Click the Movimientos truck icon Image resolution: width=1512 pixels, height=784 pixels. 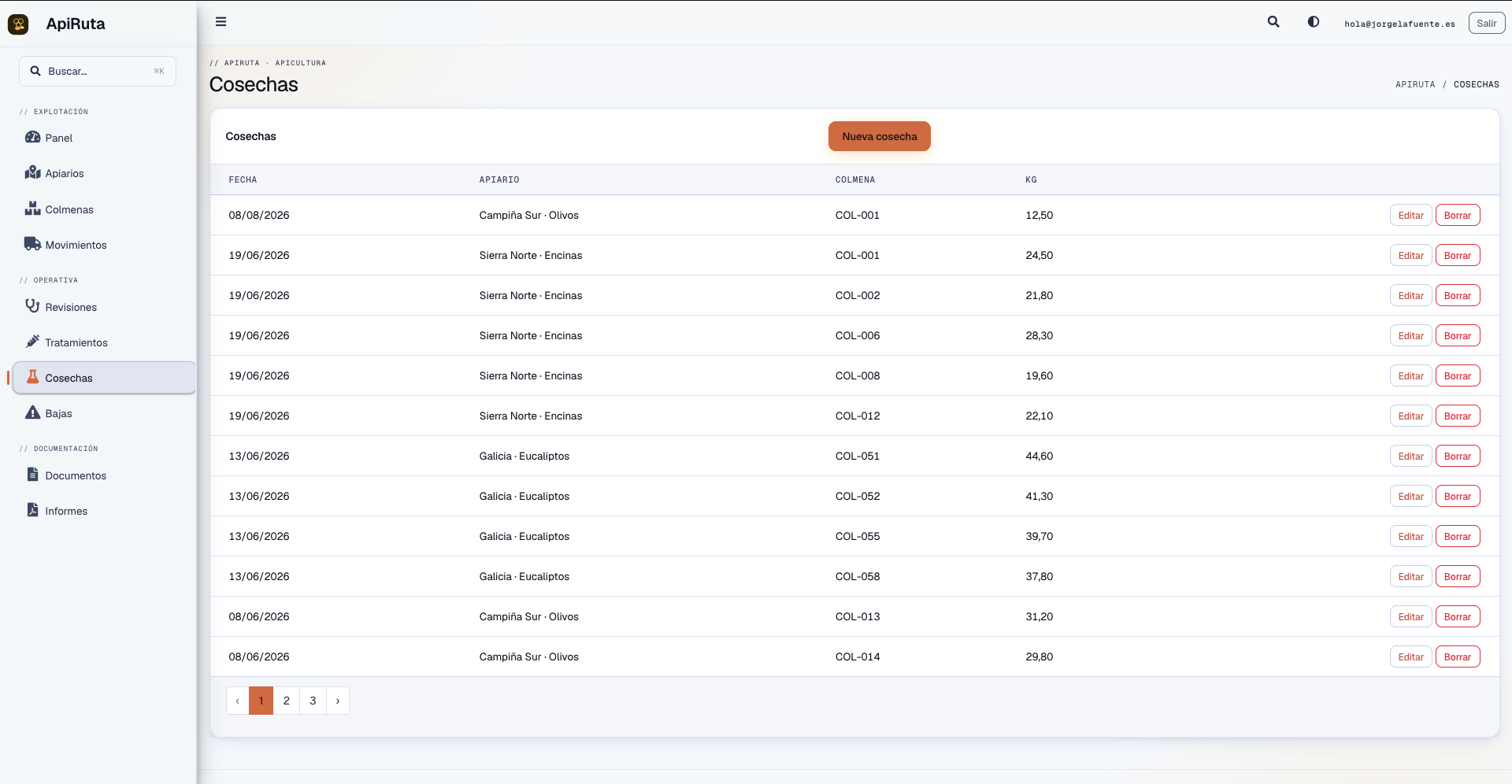tap(32, 244)
